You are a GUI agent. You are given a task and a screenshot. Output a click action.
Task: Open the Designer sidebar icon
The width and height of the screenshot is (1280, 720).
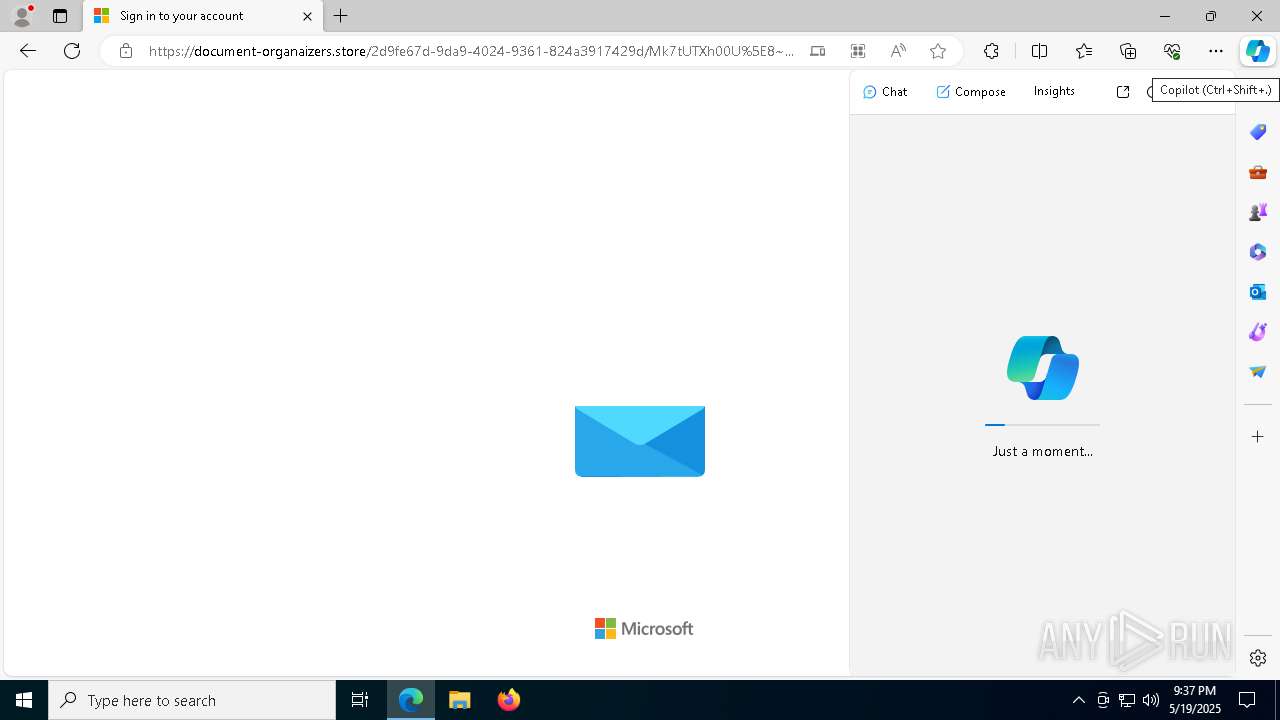pyautogui.click(x=1258, y=332)
